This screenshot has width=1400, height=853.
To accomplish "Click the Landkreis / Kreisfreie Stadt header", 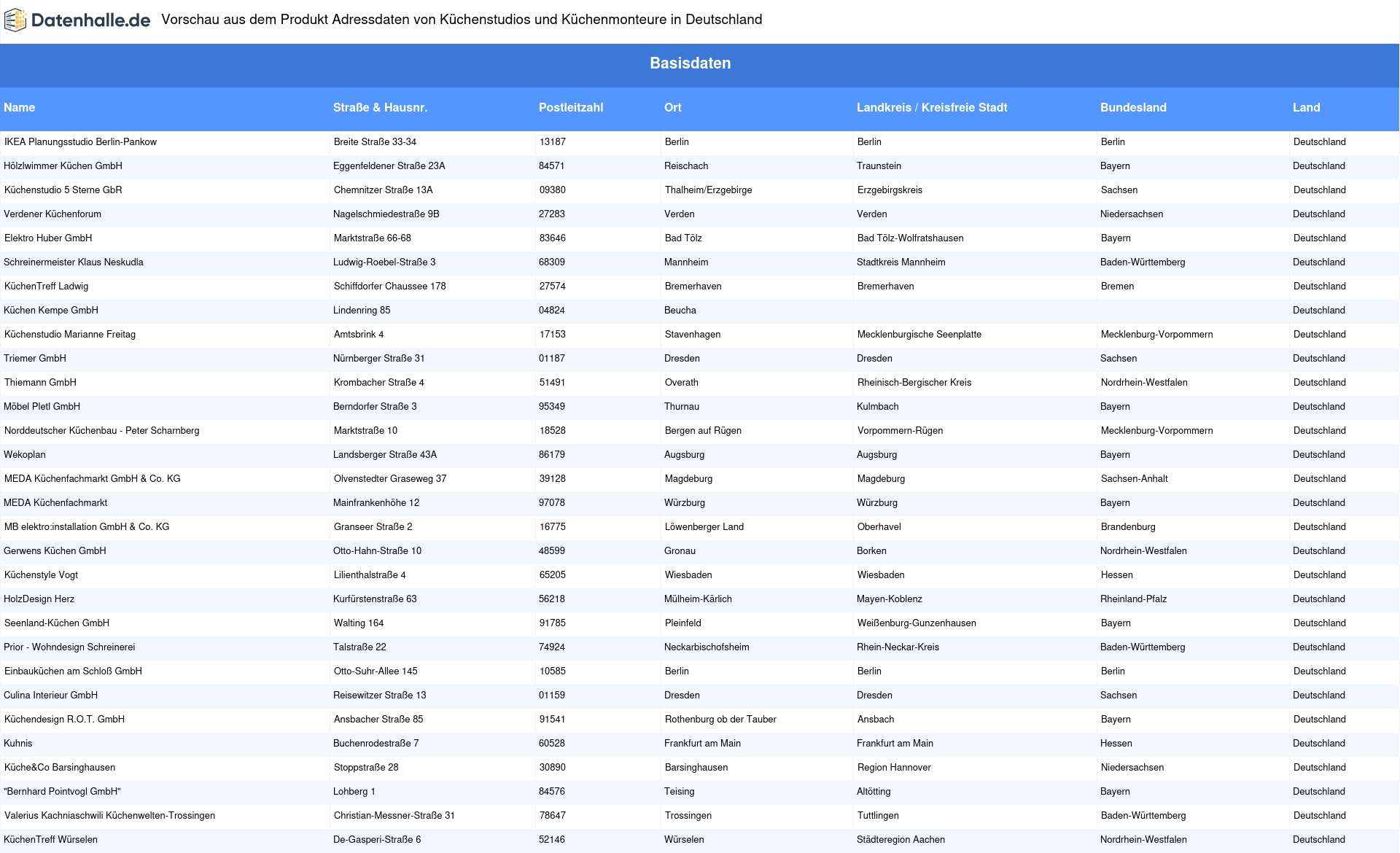I will [x=932, y=108].
